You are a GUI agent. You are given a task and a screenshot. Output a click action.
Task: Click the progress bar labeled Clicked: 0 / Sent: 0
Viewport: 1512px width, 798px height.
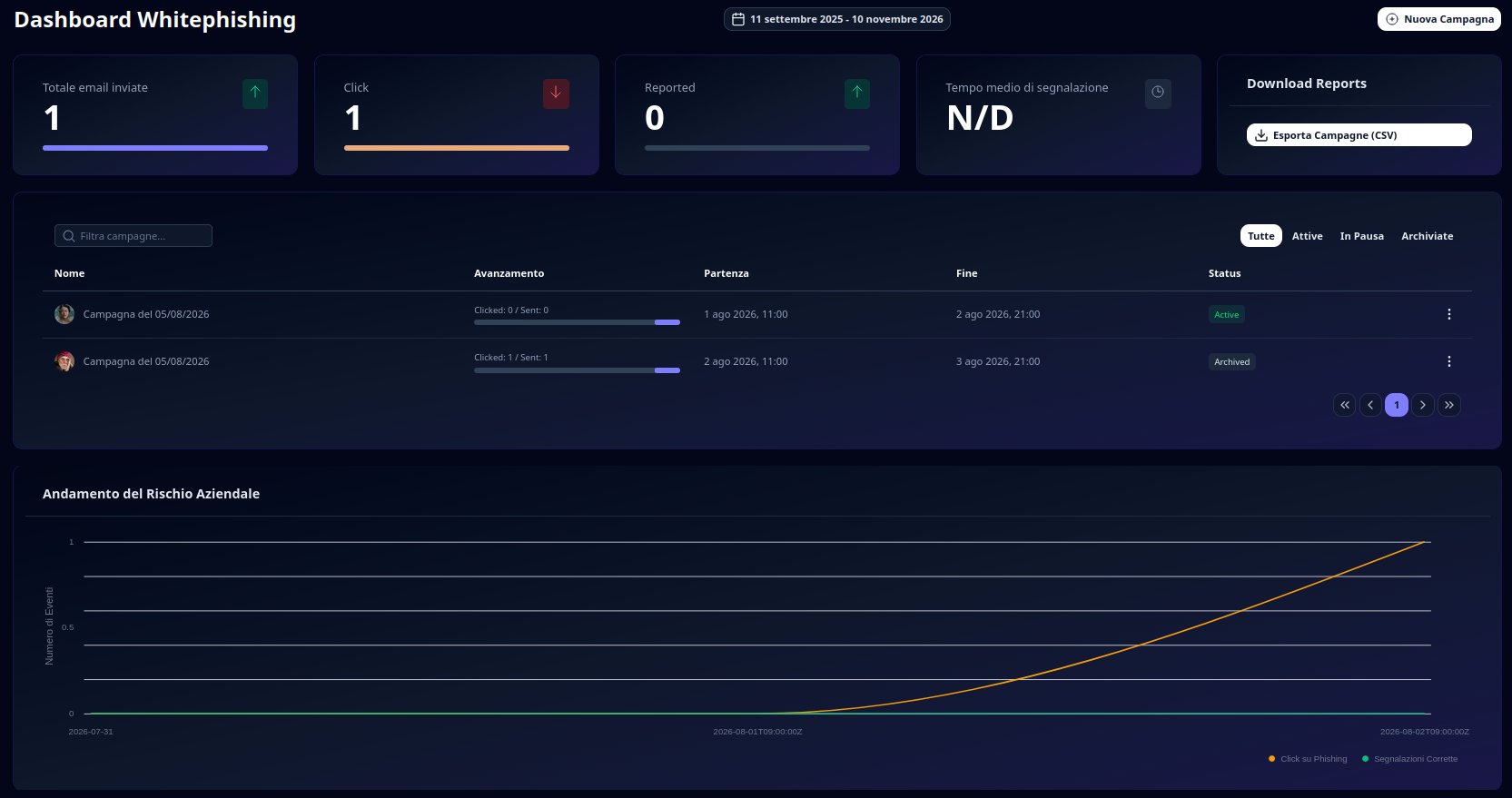[577, 322]
